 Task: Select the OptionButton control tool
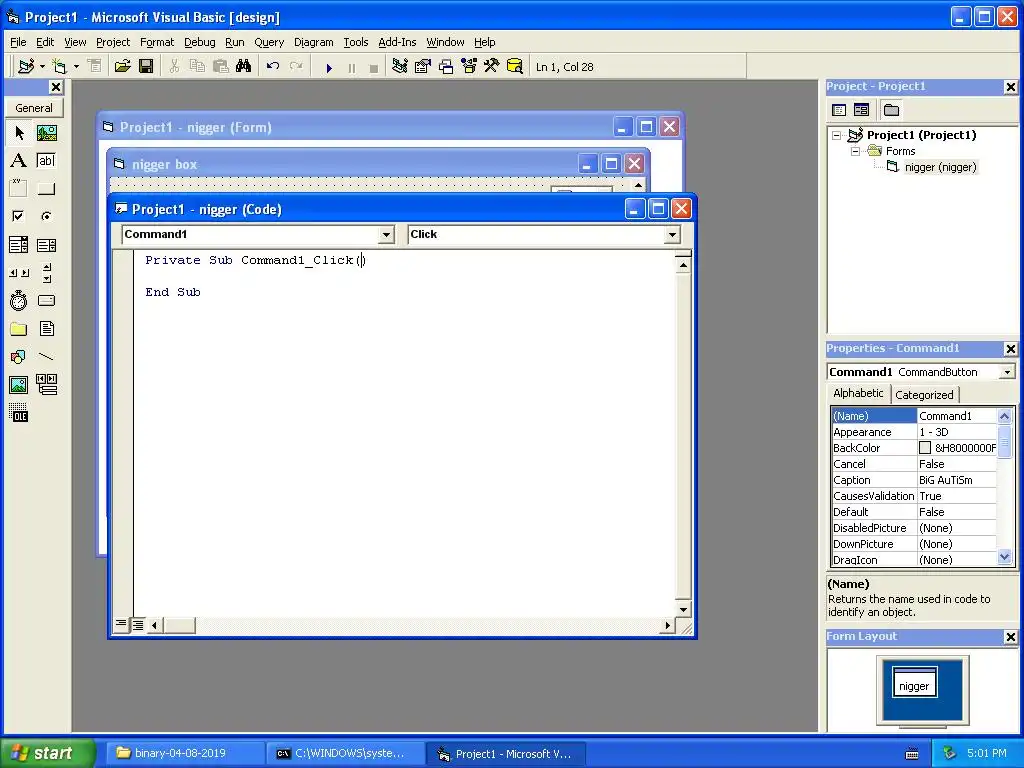[x=46, y=216]
